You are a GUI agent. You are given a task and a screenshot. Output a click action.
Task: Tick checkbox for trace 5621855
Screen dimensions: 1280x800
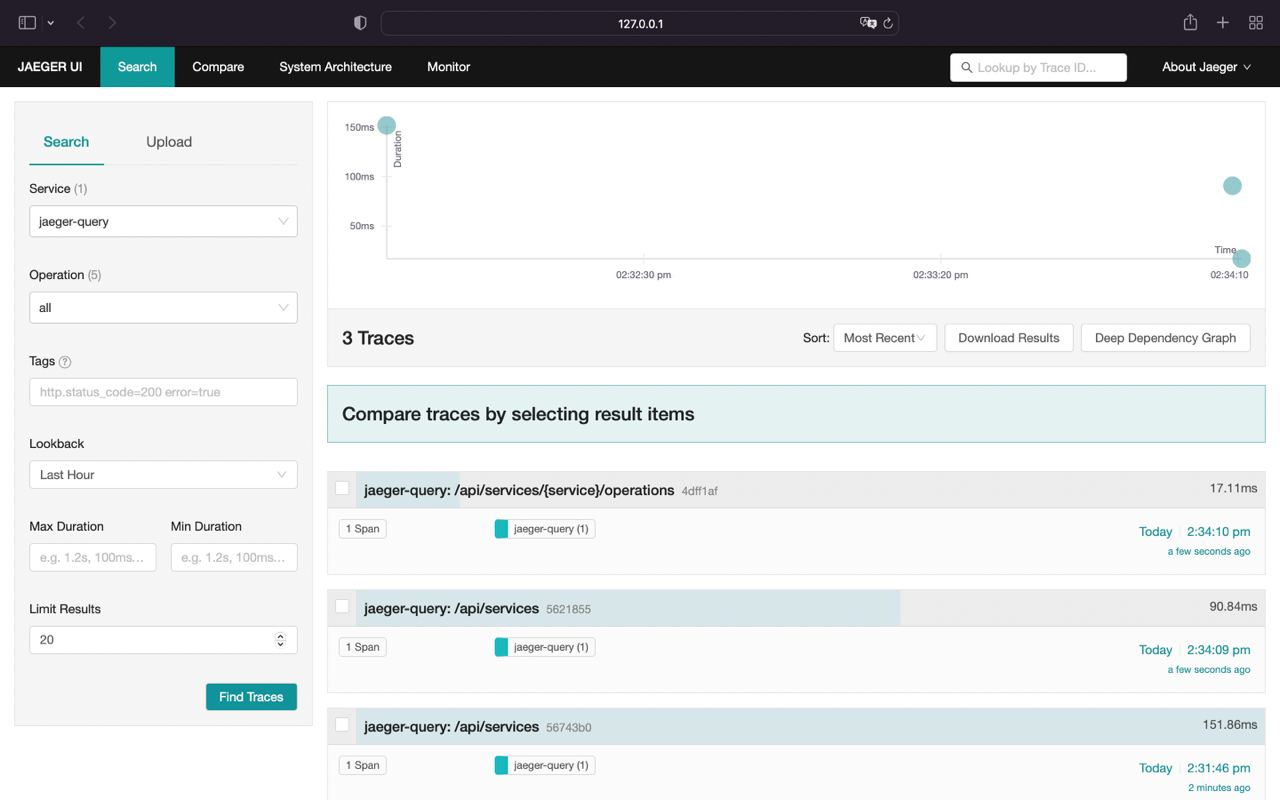(x=342, y=606)
